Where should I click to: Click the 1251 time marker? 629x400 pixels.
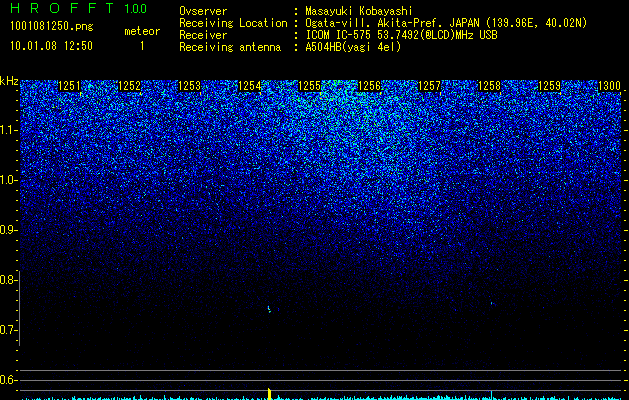(x=69, y=86)
